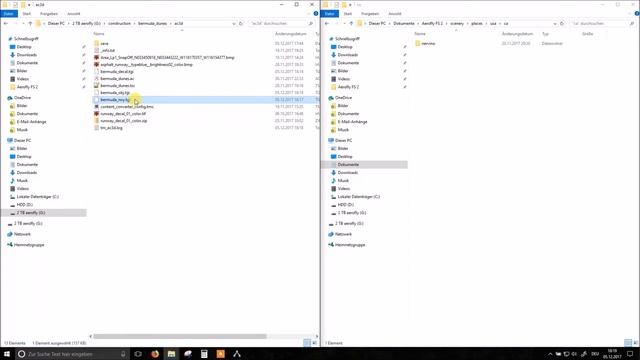Open recent locations dropdown in the right window
This screenshot has height=360, width=640.
[344, 24]
